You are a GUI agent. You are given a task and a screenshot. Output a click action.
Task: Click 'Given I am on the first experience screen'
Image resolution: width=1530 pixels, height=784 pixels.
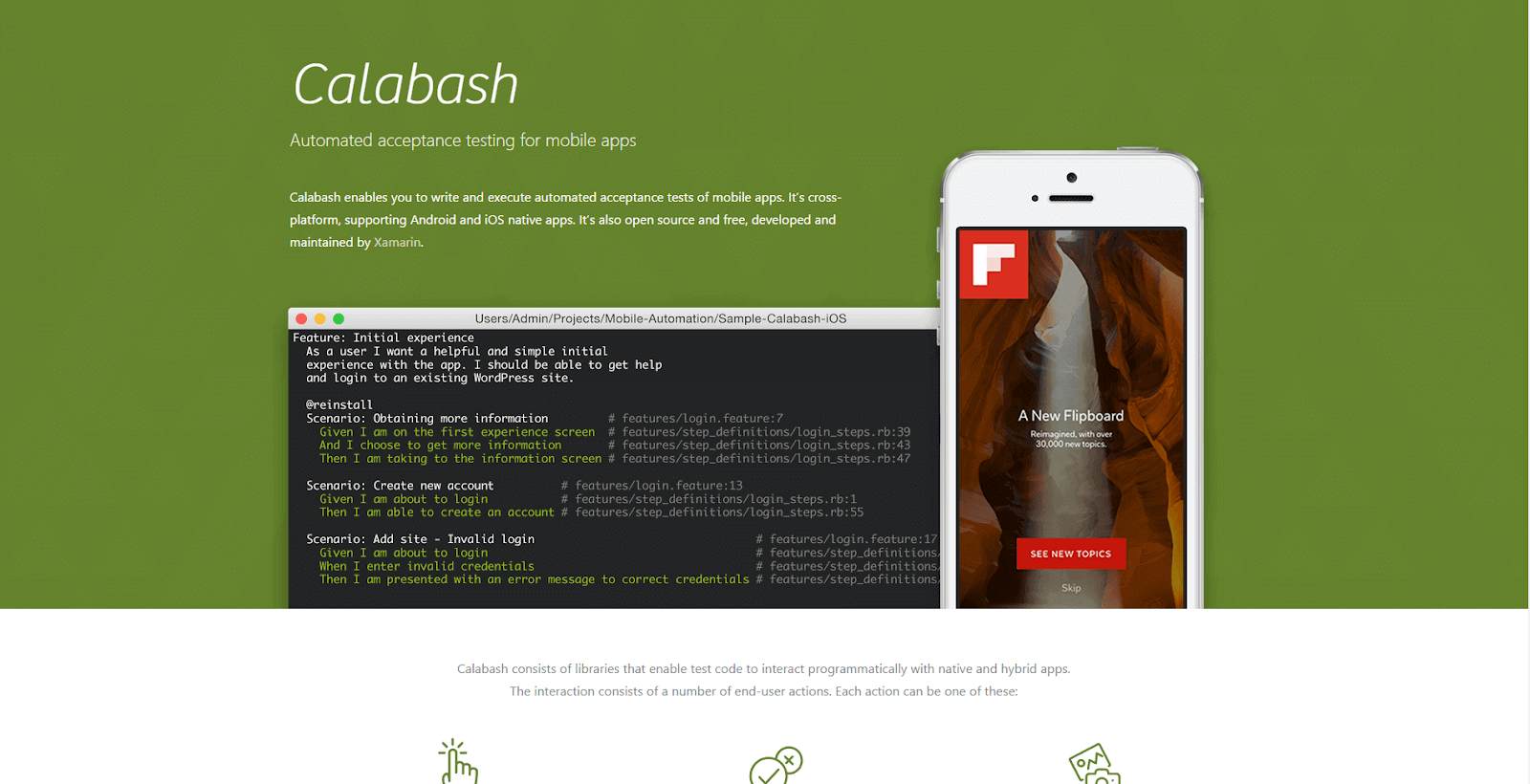[x=457, y=432]
